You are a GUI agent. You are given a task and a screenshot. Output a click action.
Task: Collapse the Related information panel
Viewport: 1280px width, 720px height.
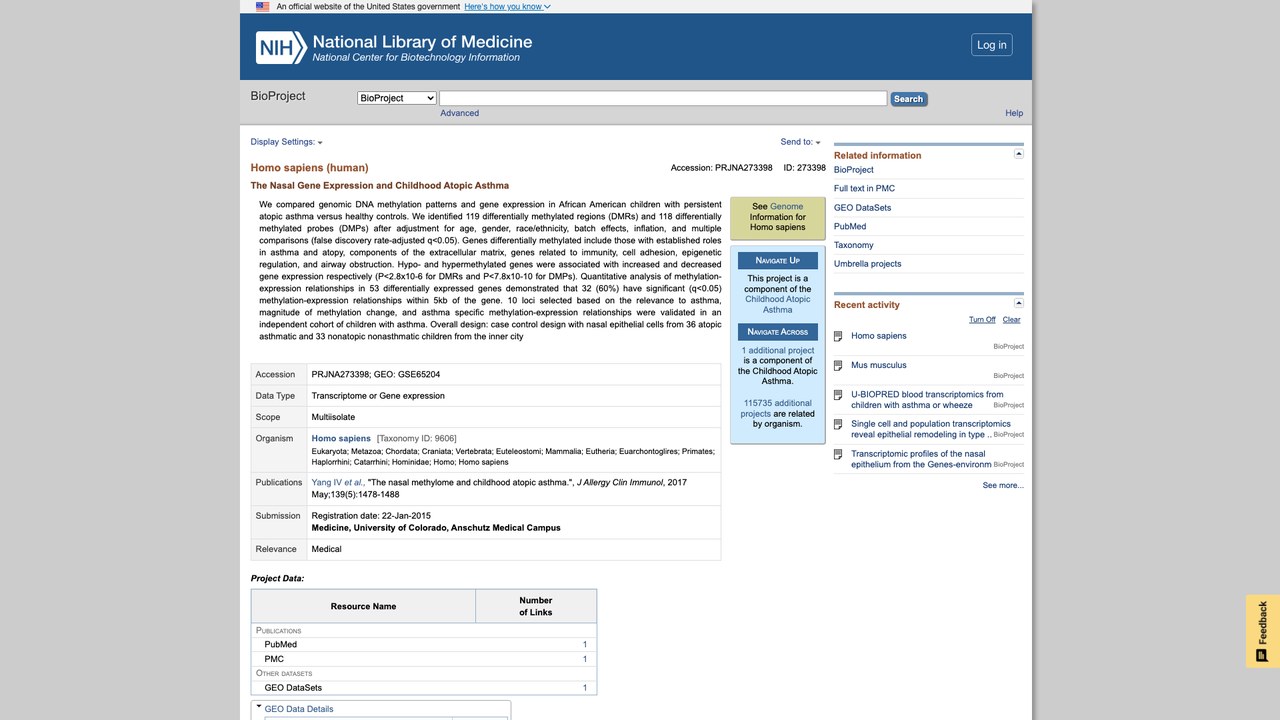pyautogui.click(x=1019, y=154)
